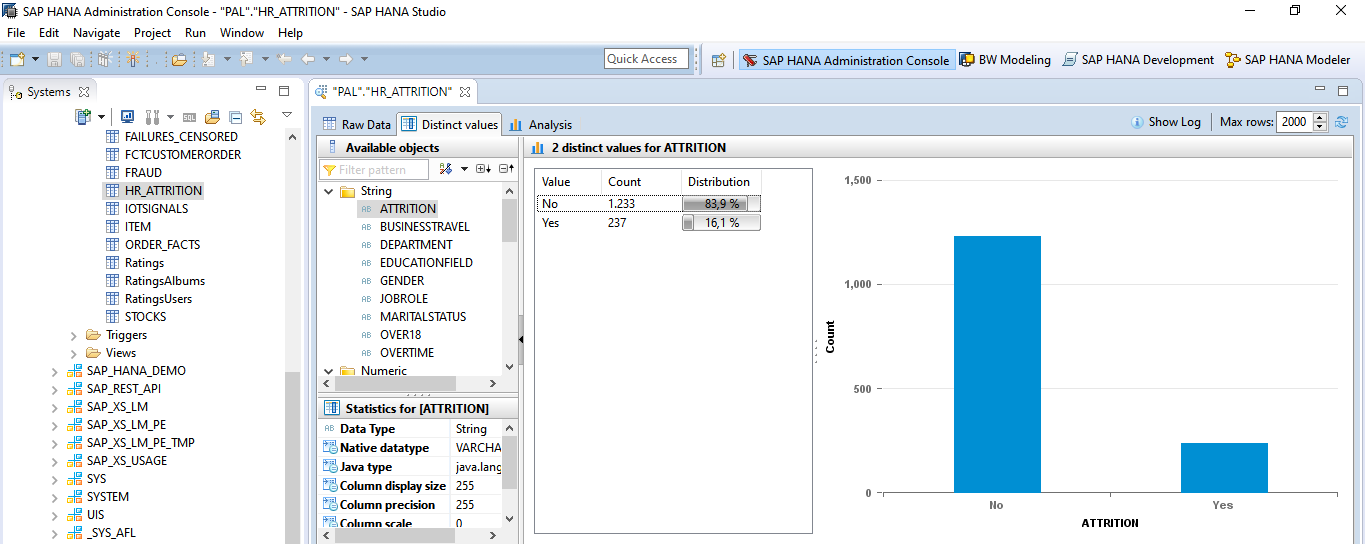
Task: Open the Systems view menu triangle
Action: [287, 115]
